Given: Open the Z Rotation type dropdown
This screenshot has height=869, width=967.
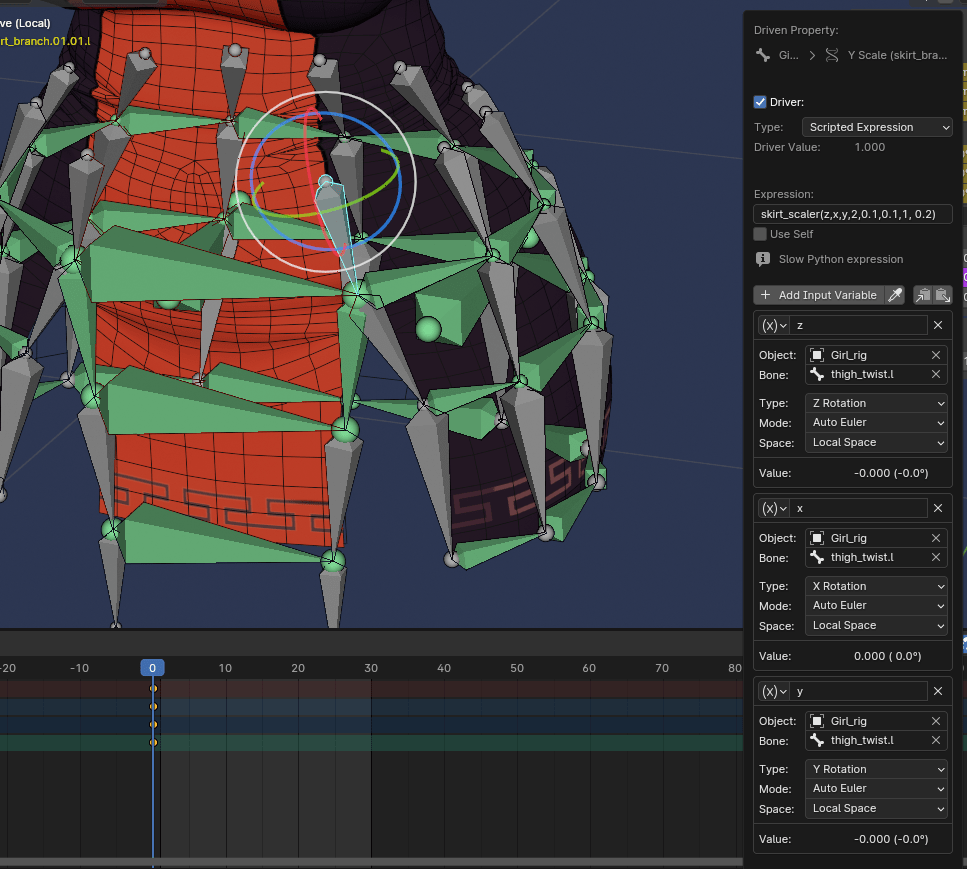Looking at the screenshot, I should (877, 403).
